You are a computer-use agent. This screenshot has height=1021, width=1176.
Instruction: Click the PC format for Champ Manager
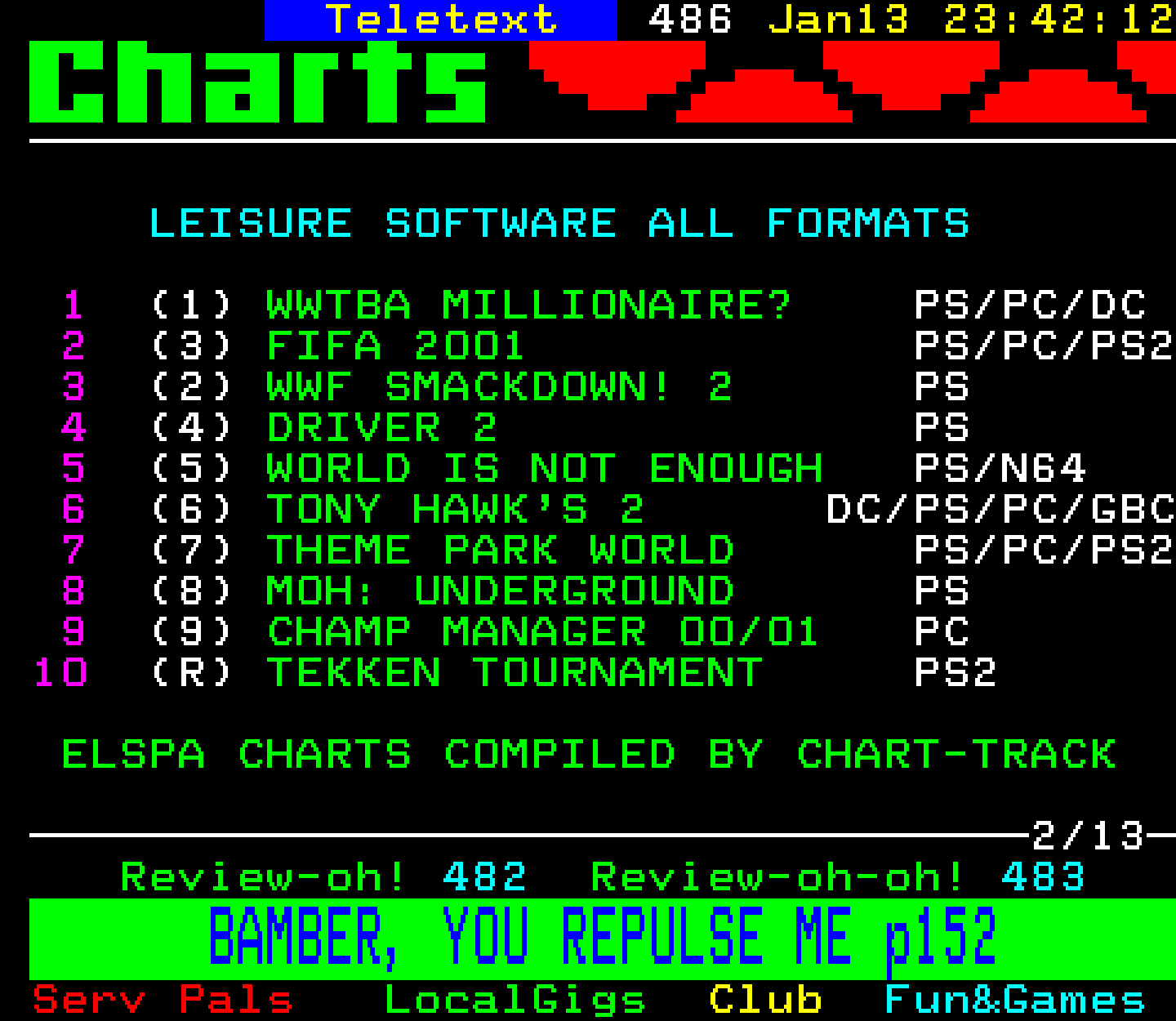[942, 632]
